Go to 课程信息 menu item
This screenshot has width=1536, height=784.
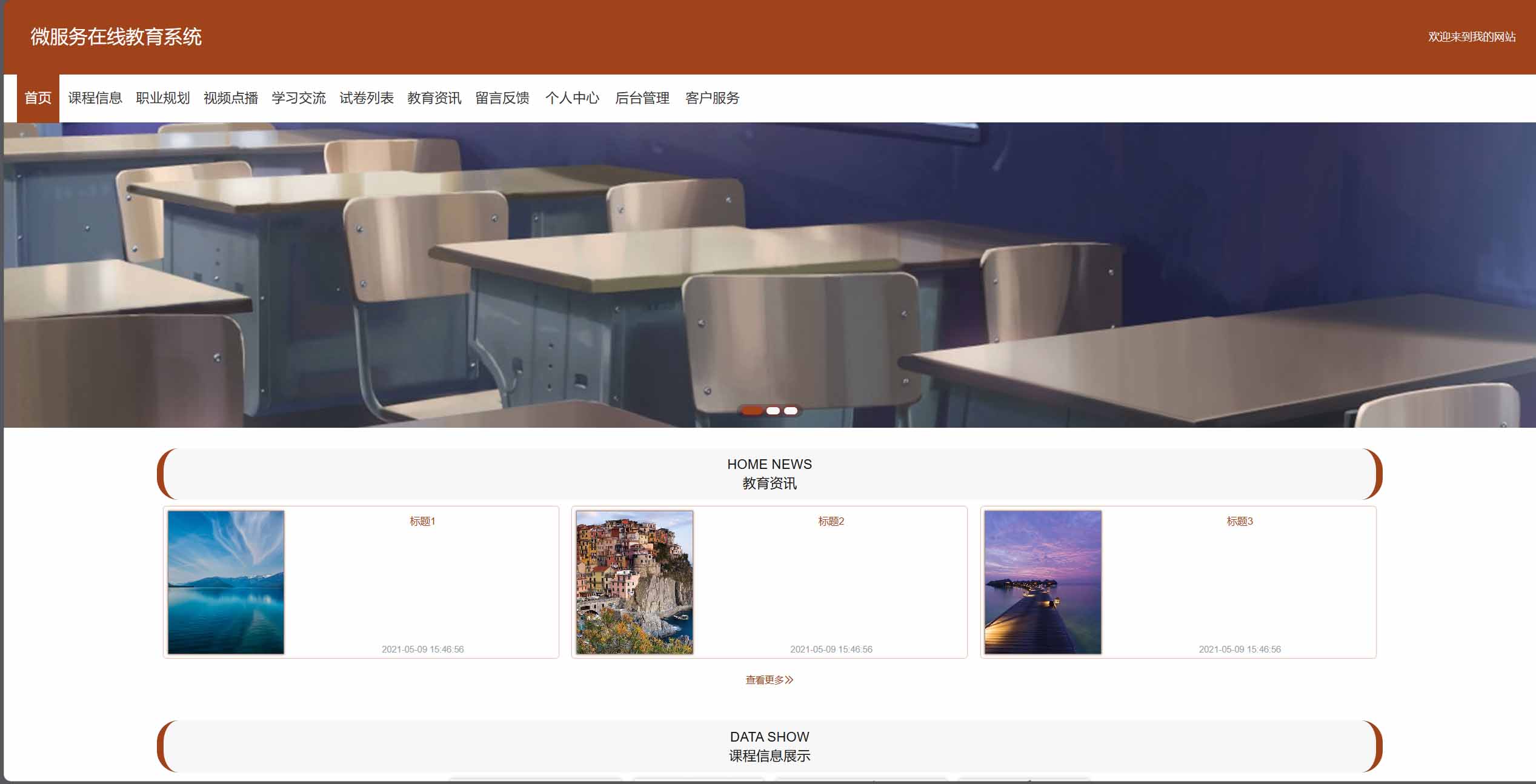coord(95,98)
